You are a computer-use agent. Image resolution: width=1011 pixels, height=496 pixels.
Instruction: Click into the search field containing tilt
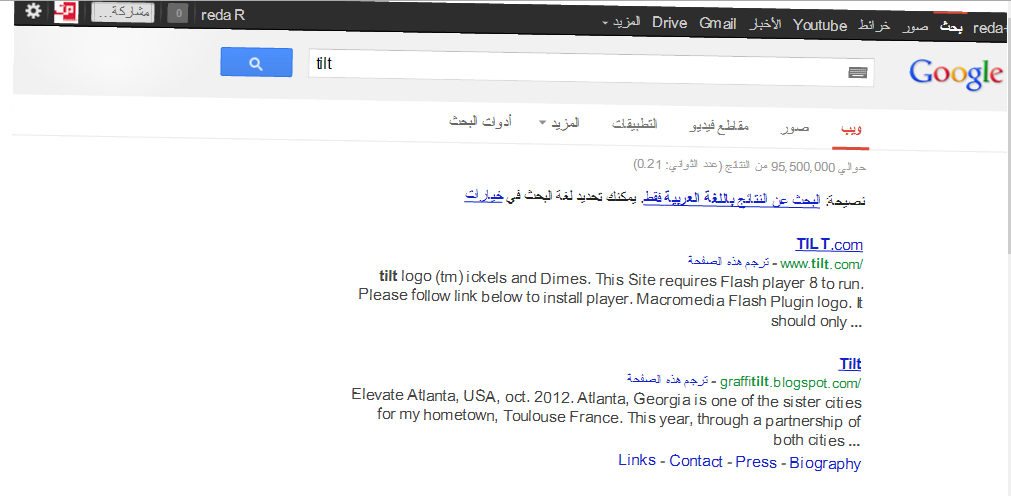pyautogui.click(x=580, y=64)
